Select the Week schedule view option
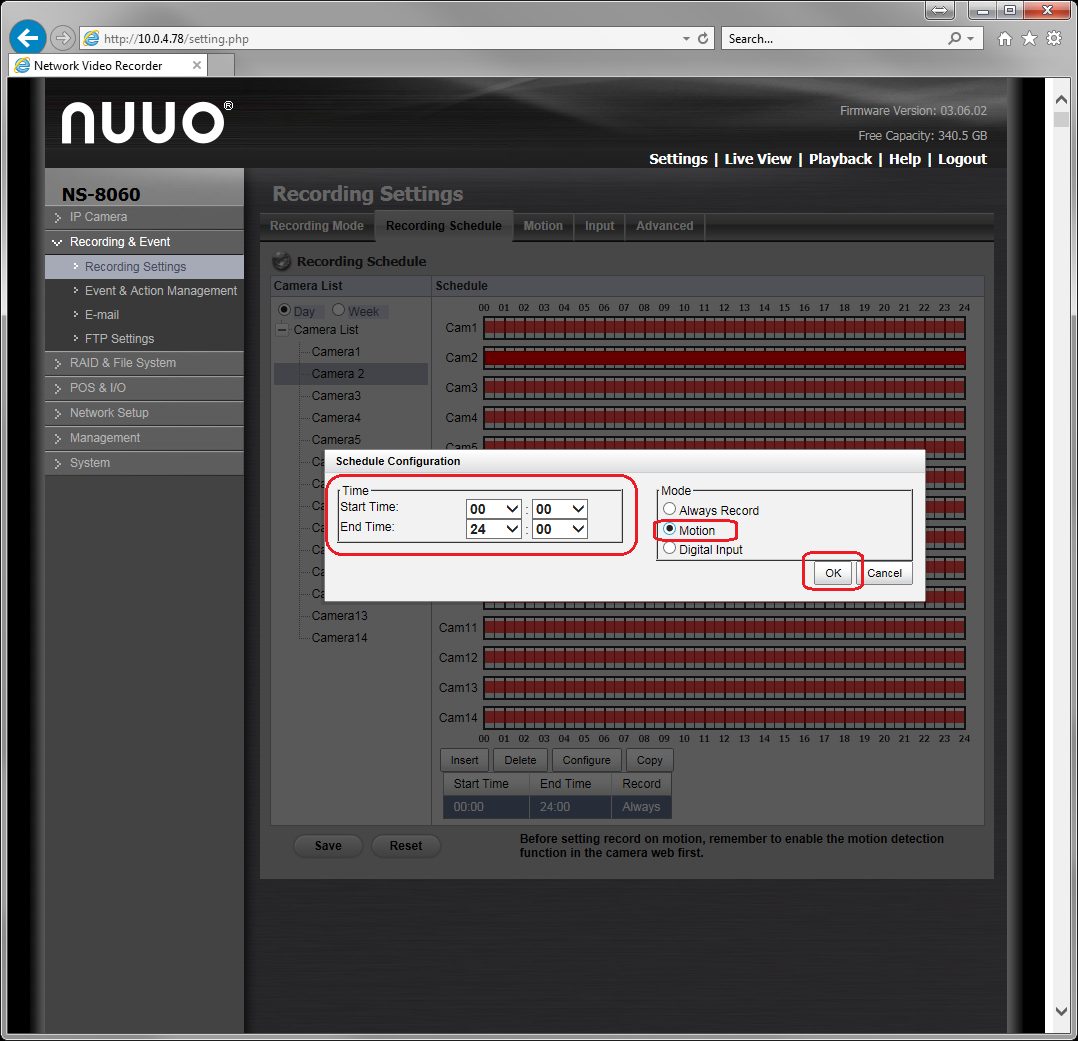The height and width of the screenshot is (1041, 1078). click(338, 311)
